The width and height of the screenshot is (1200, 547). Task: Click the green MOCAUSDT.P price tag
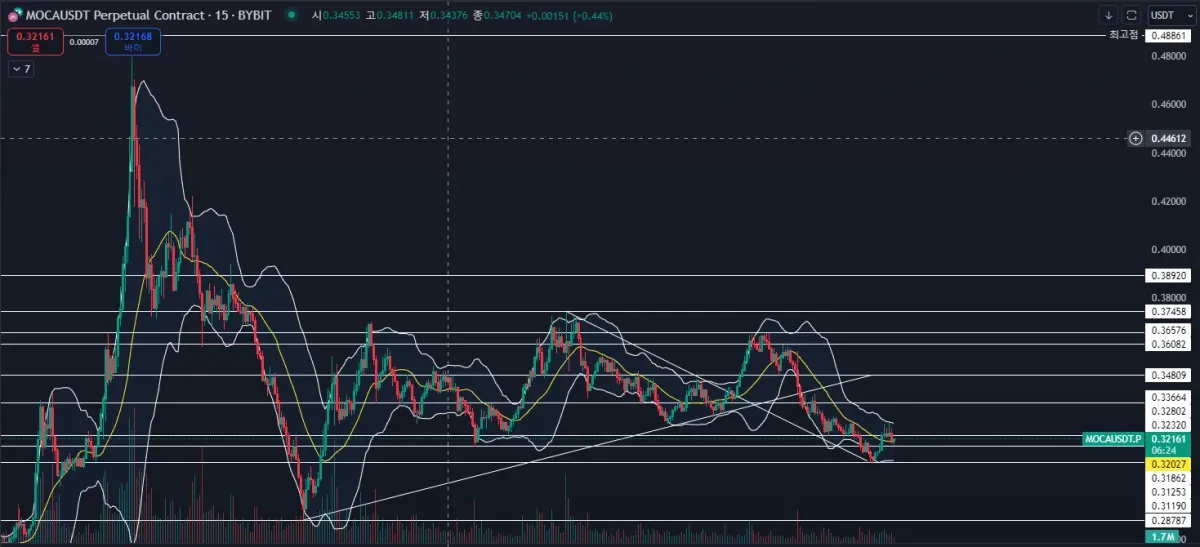(1113, 439)
